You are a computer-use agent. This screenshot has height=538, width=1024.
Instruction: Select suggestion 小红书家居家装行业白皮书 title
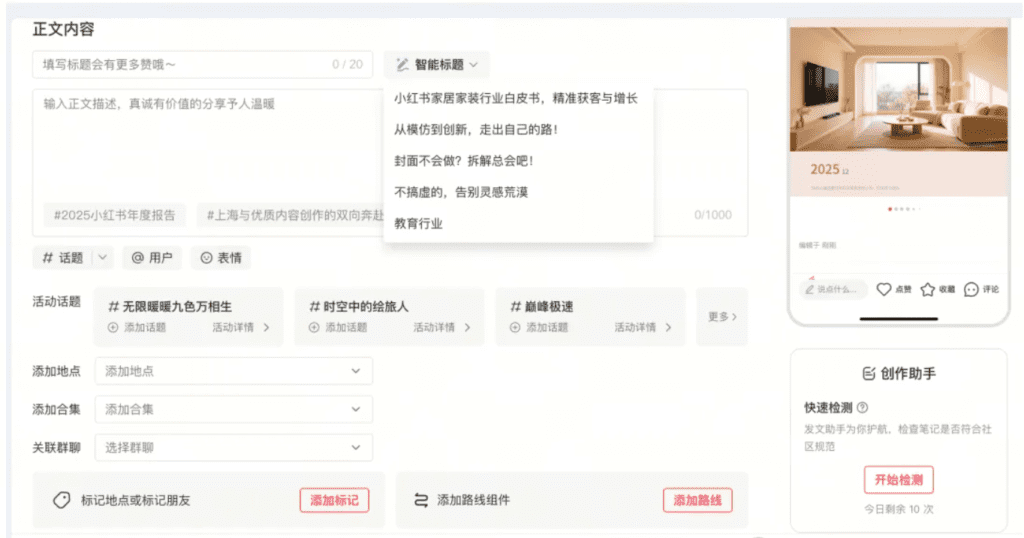click(x=515, y=98)
